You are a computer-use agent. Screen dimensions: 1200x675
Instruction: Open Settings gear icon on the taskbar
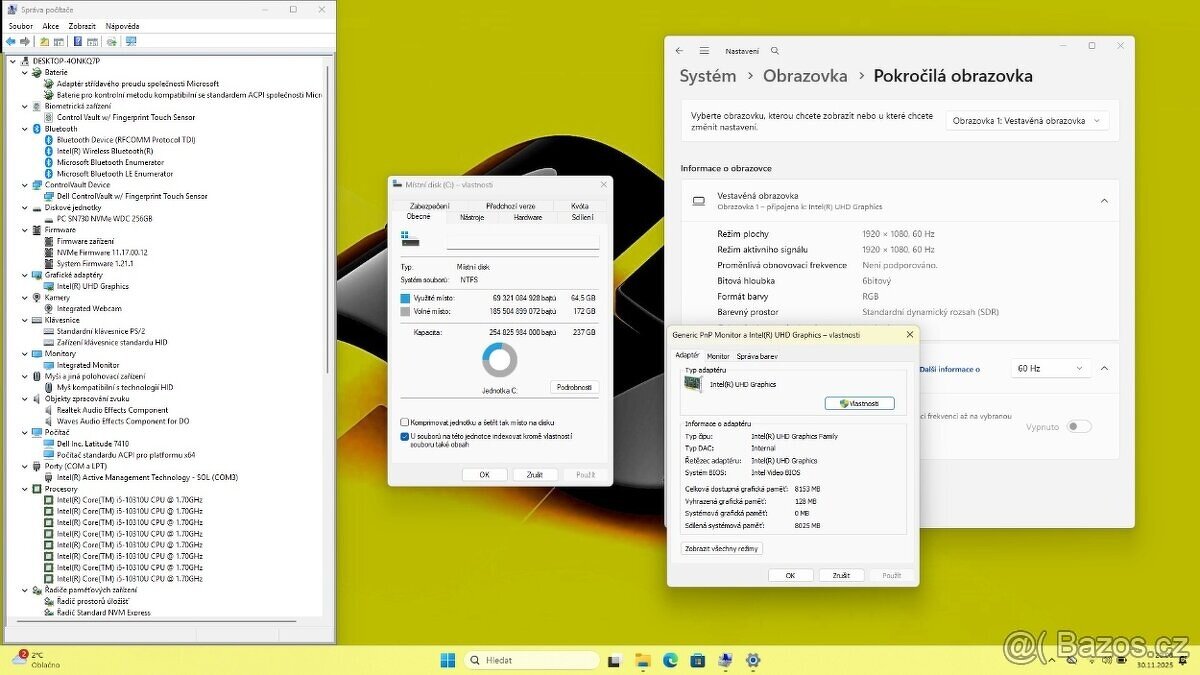(752, 661)
